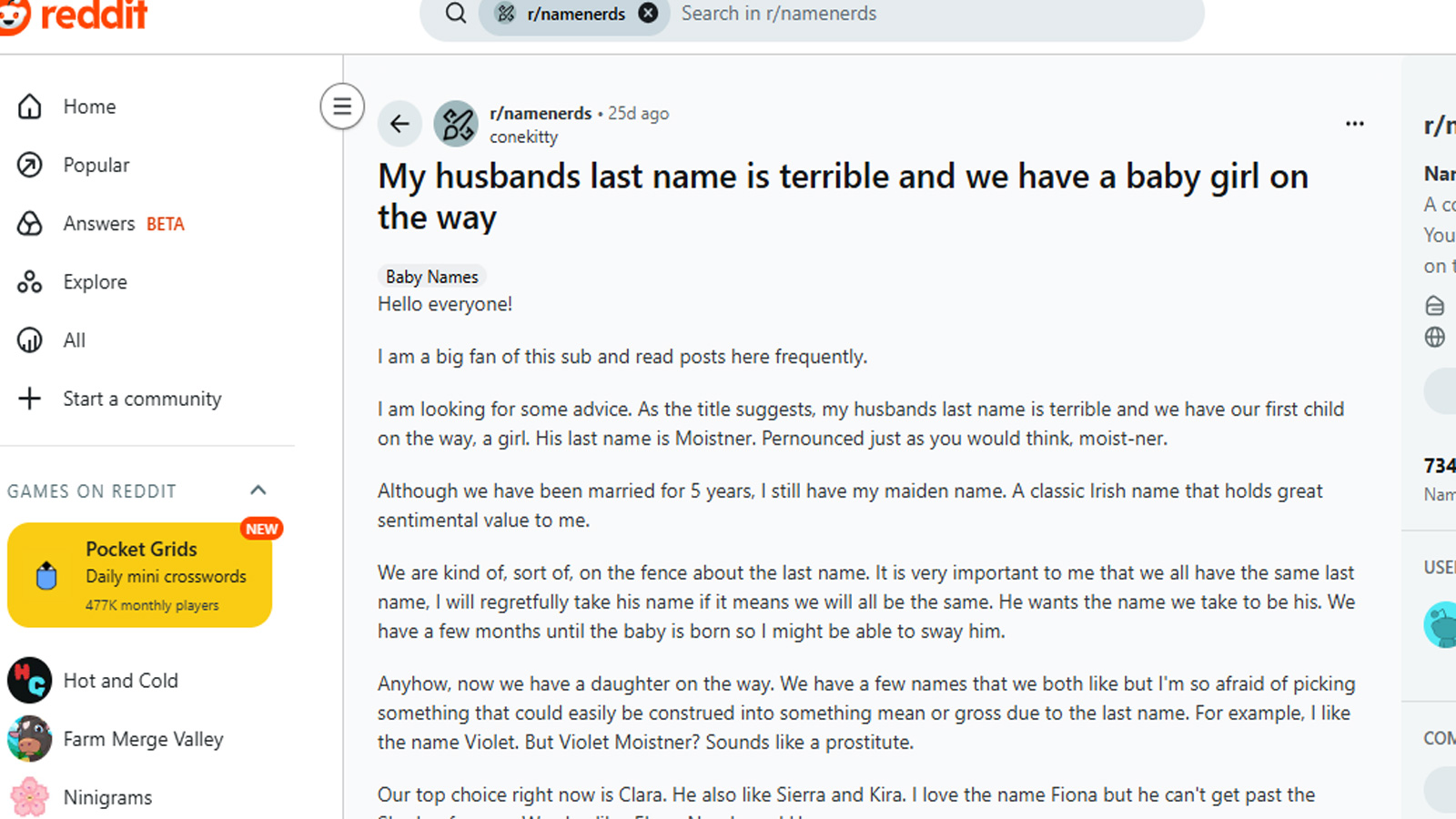Click the Explore icon
Viewport: 1456px width, 819px height.
[x=30, y=282]
